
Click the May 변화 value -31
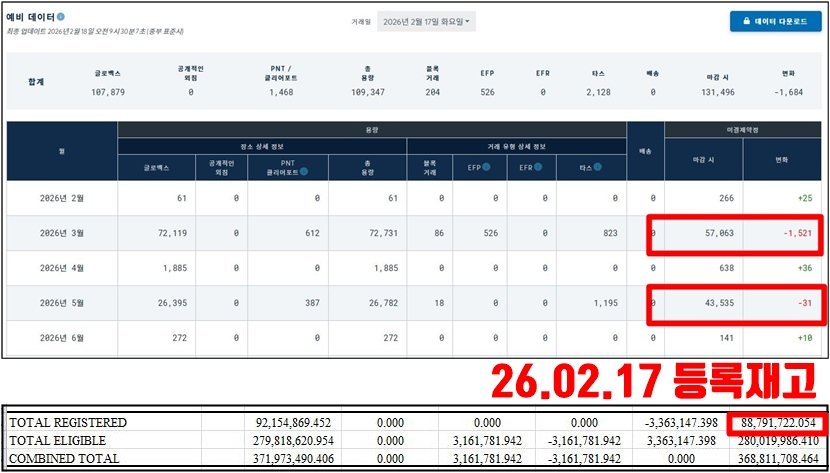pos(804,303)
